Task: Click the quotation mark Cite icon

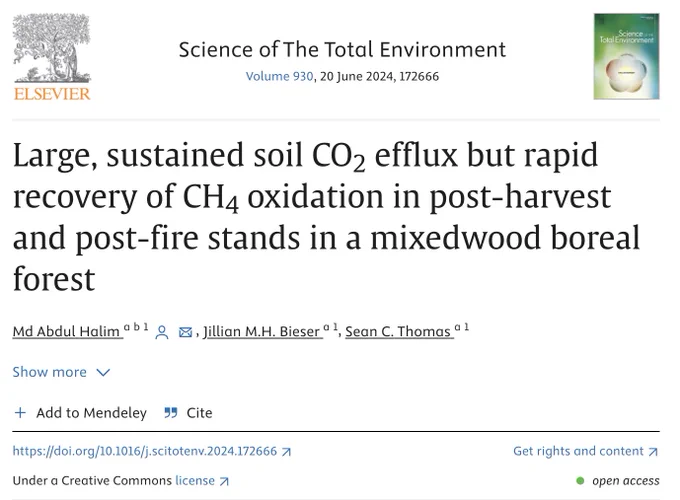Action: [171, 412]
